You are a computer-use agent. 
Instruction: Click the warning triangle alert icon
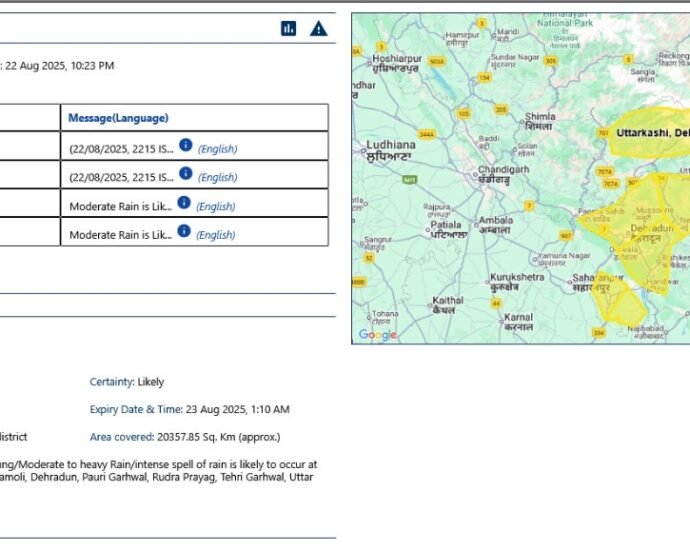click(318, 28)
